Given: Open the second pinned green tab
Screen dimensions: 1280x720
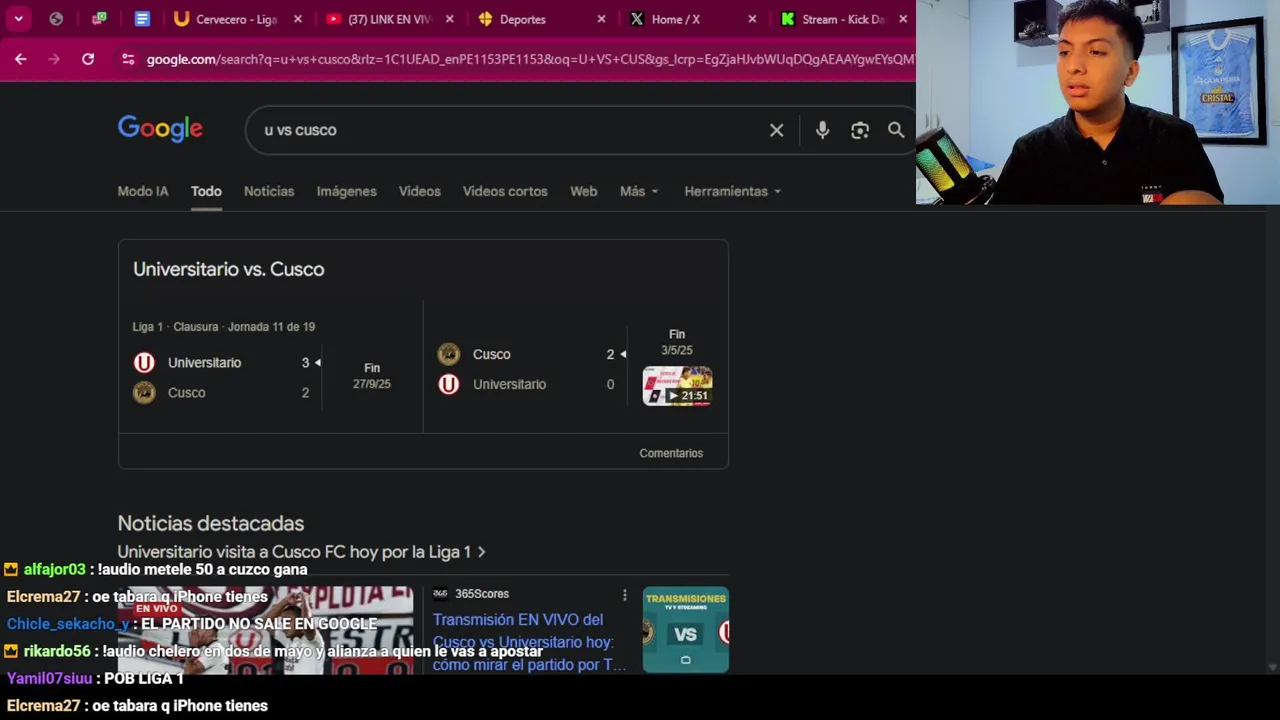Looking at the screenshot, I should tap(99, 19).
